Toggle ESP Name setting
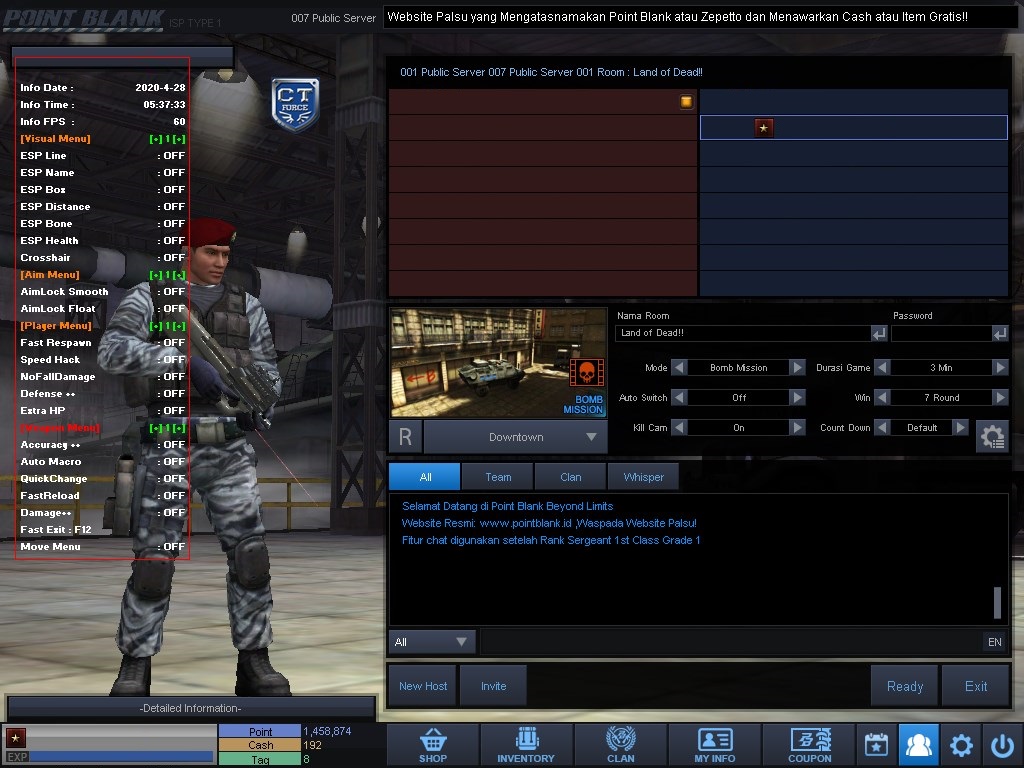Image resolution: width=1024 pixels, height=768 pixels. tap(103, 172)
